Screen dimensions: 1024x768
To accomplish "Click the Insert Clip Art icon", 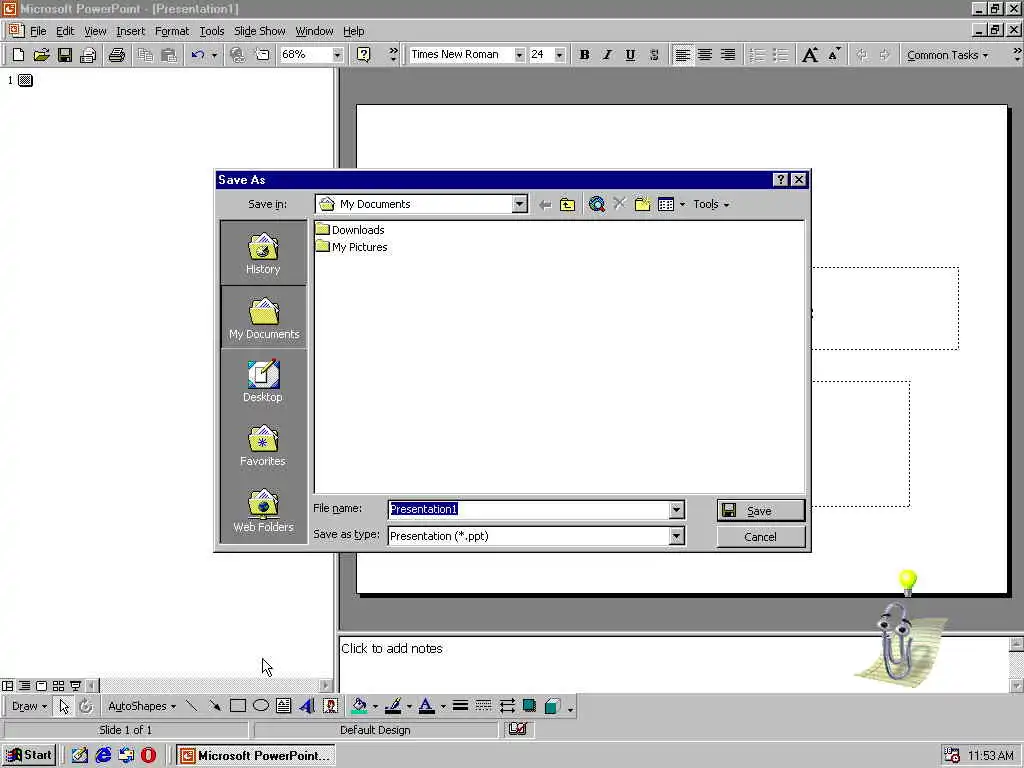I will coord(330,706).
